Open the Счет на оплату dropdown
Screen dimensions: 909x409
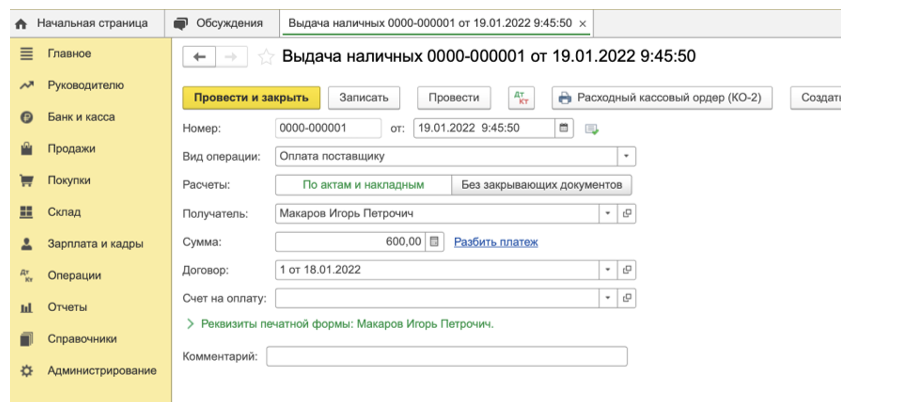coord(608,298)
